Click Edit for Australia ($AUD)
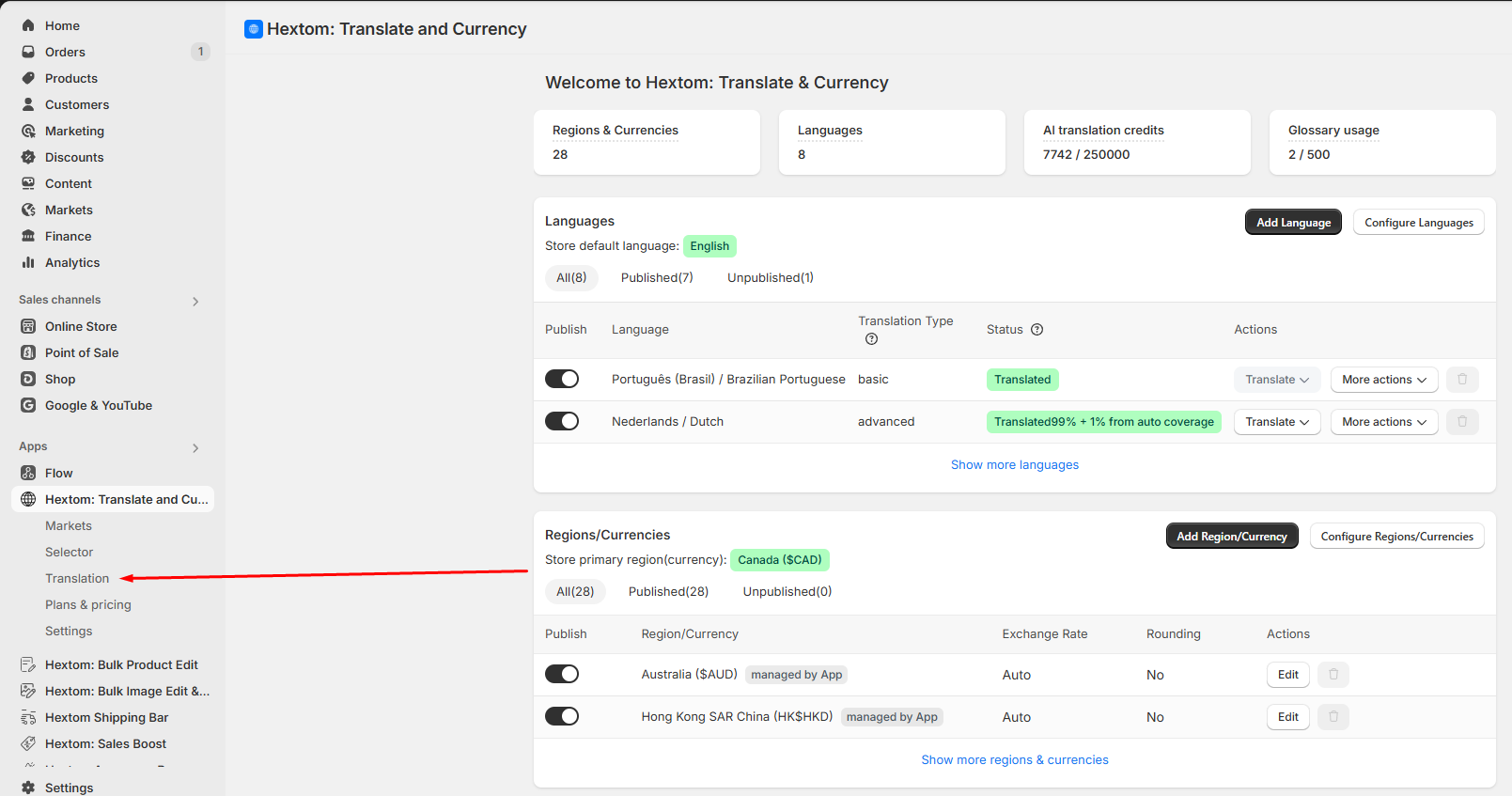The height and width of the screenshot is (796, 1512). 1288,675
